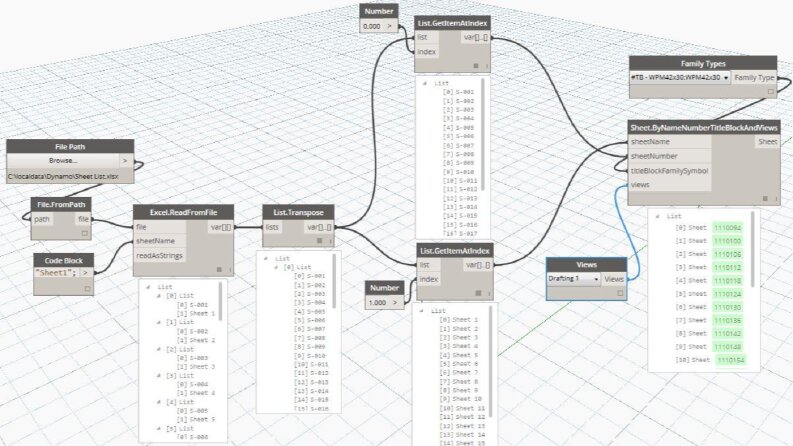The height and width of the screenshot is (446, 793).
Task: Collapse the List in Sheet 1 GetItemAtIndex preview
Action: (x=422, y=311)
